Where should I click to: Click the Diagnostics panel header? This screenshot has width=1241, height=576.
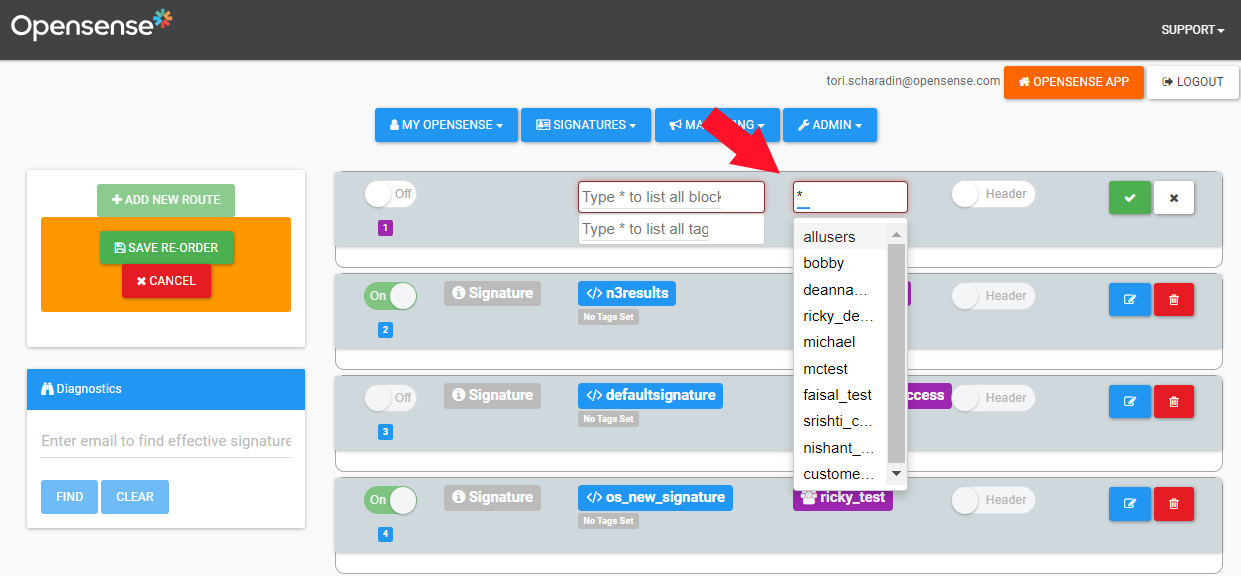coord(166,389)
